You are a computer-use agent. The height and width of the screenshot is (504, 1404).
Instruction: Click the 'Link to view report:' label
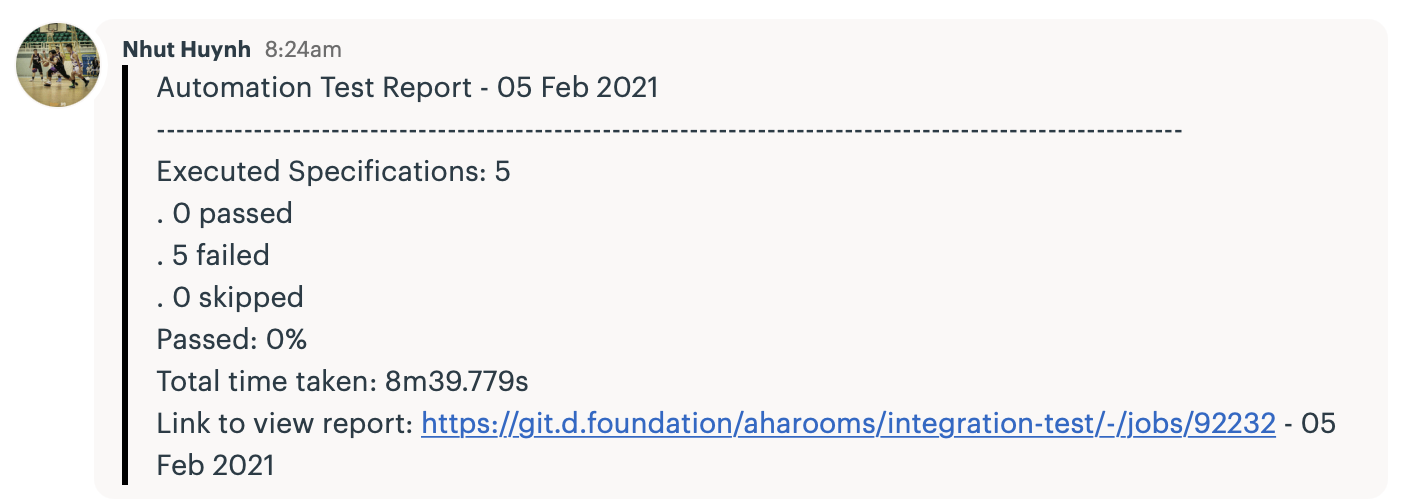click(x=285, y=424)
